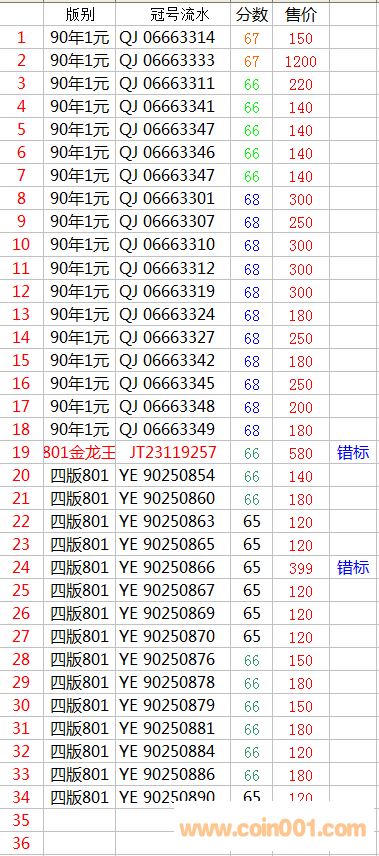Viewport: 379px width, 856px height.
Task: Click the www.coin001.com watermark link
Action: coord(273,829)
